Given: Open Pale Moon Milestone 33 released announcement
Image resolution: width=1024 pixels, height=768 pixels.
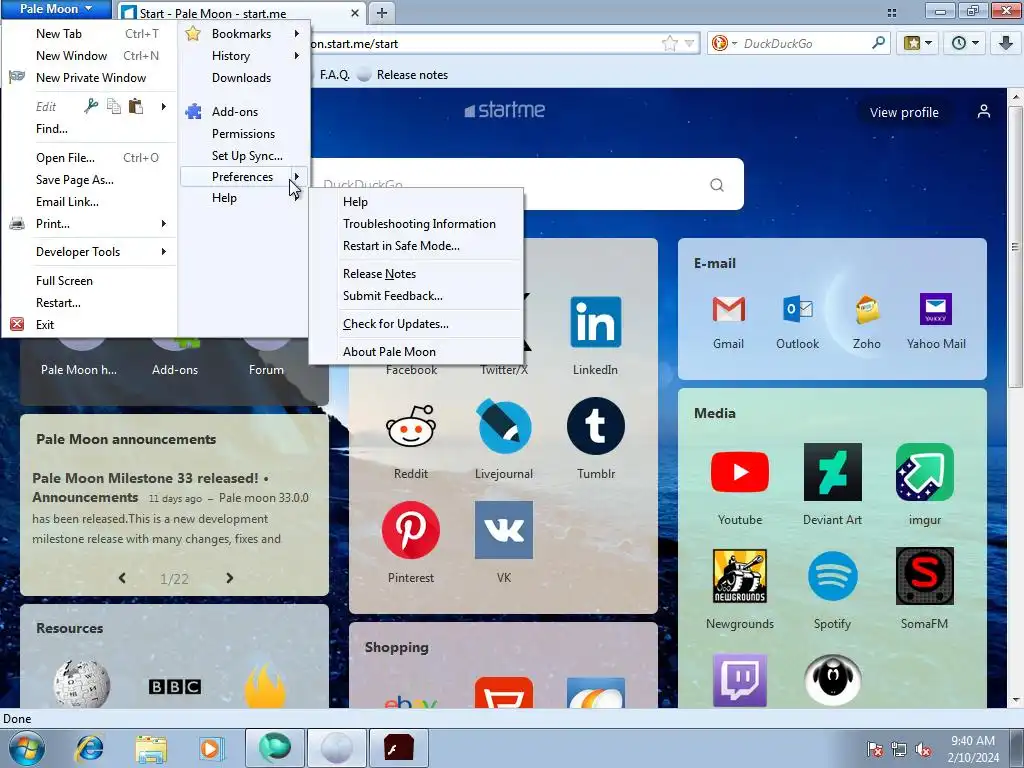Looking at the screenshot, I should pyautogui.click(x=150, y=487).
